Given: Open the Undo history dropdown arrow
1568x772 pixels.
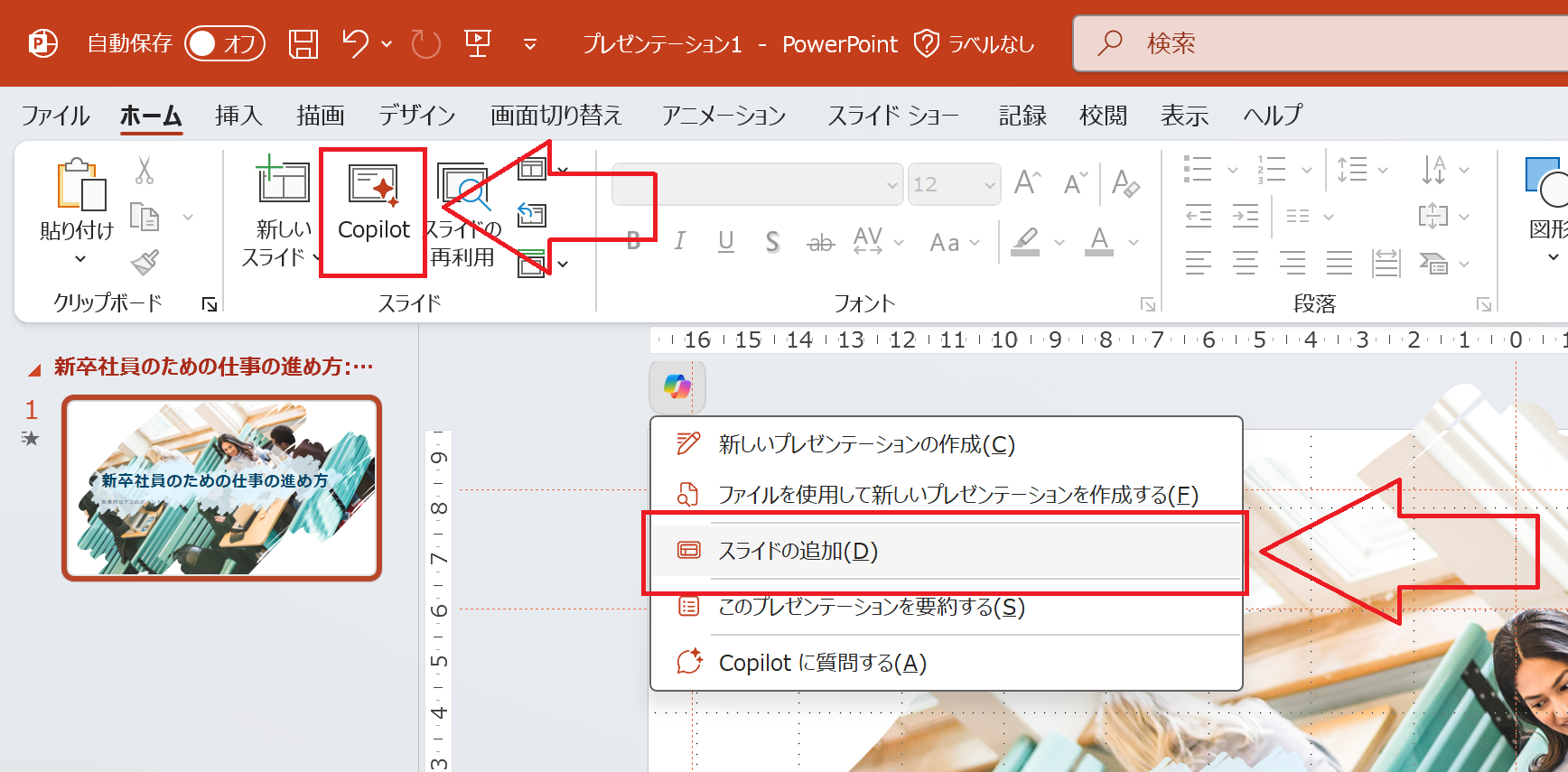Looking at the screenshot, I should pos(387,43).
